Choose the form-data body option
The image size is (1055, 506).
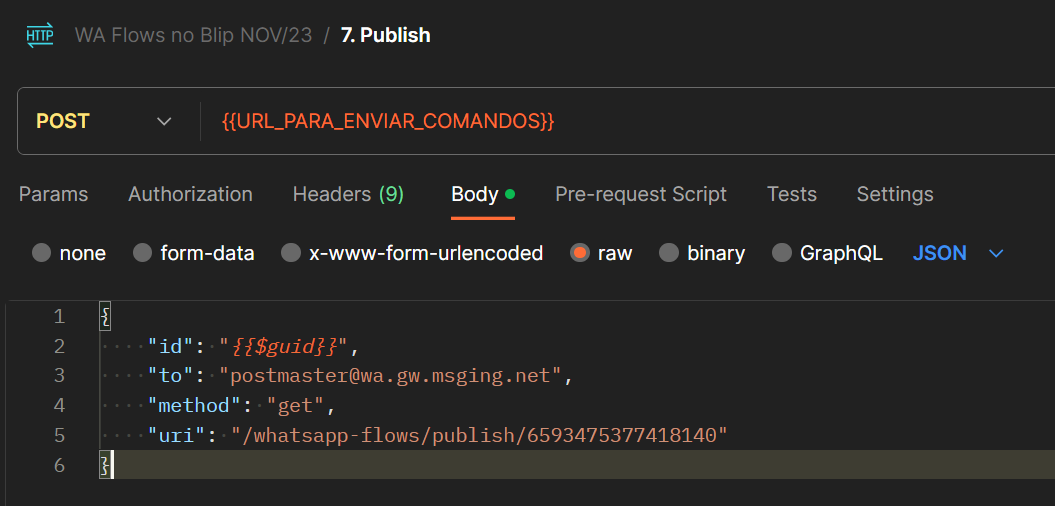tap(143, 254)
